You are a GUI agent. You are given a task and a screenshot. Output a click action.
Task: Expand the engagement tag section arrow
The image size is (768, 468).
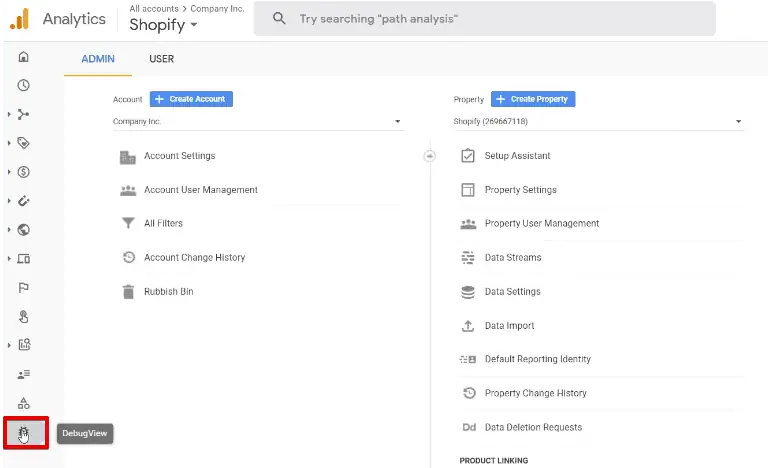pyautogui.click(x=9, y=143)
